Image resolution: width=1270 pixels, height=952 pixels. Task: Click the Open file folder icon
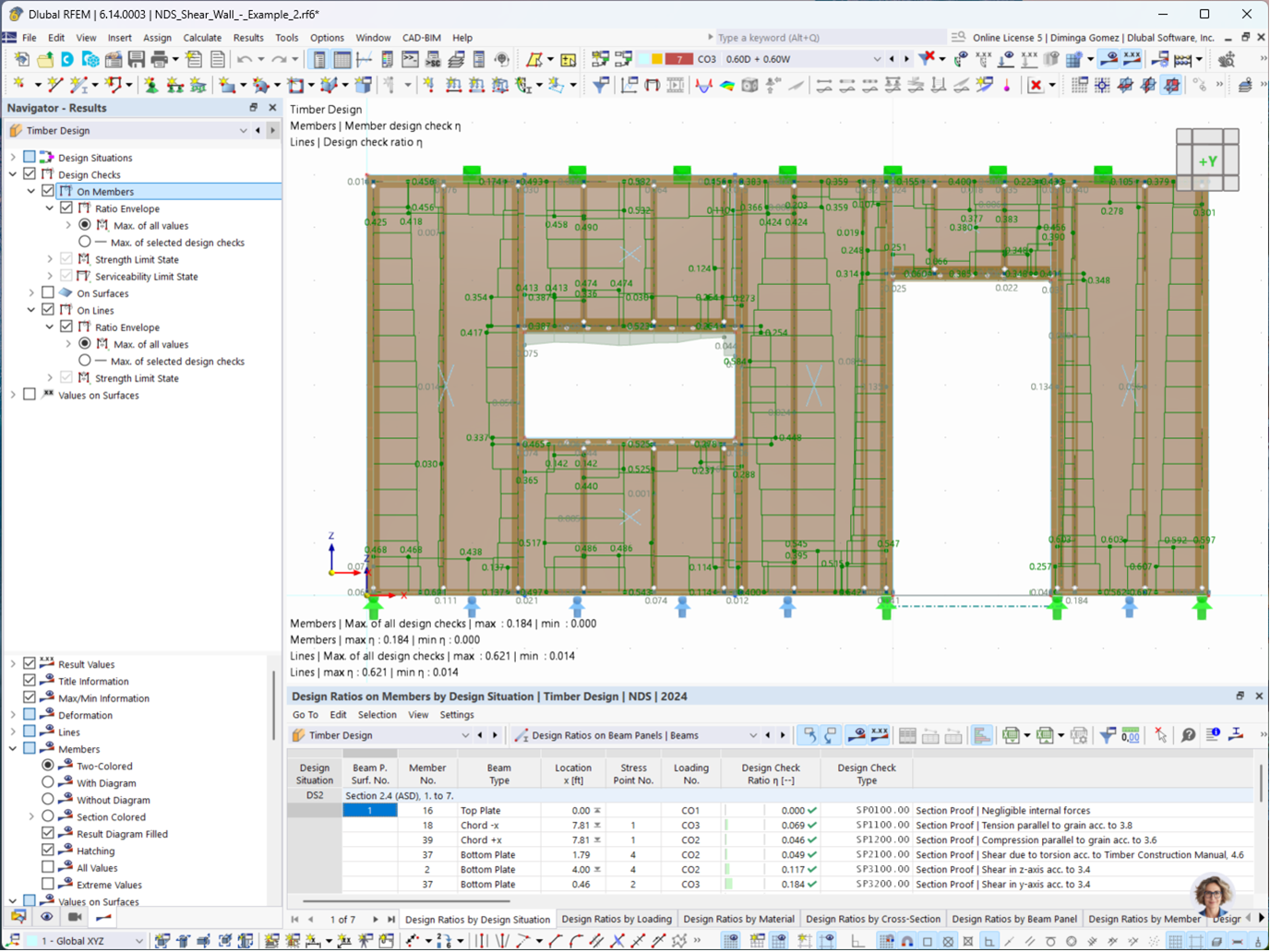[44, 60]
